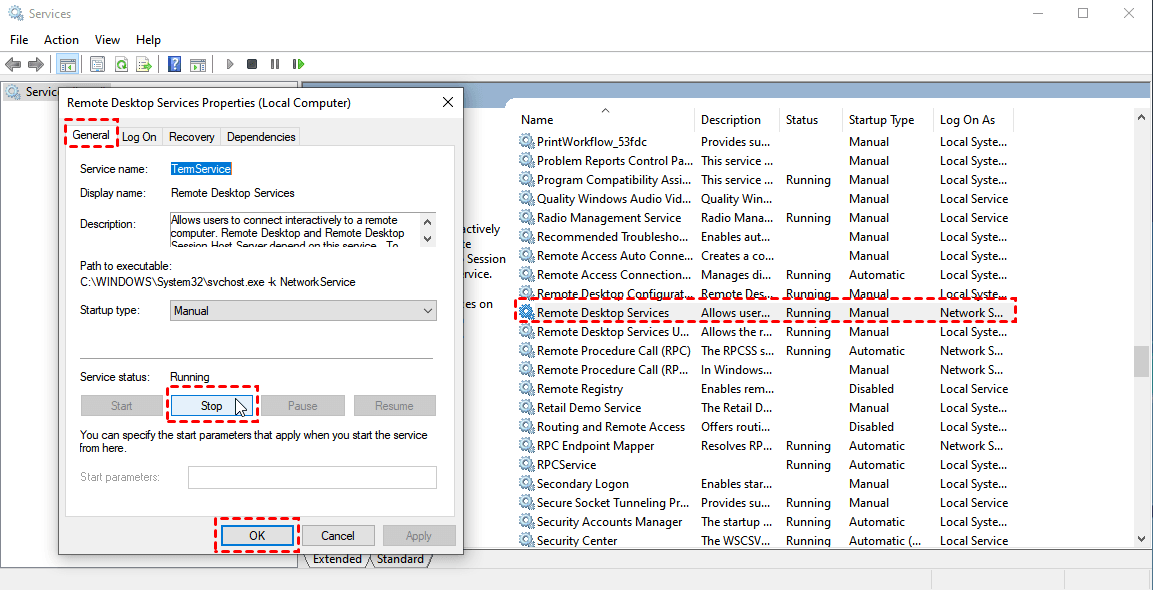
Task: Open the Startup type dropdown
Action: (x=303, y=311)
